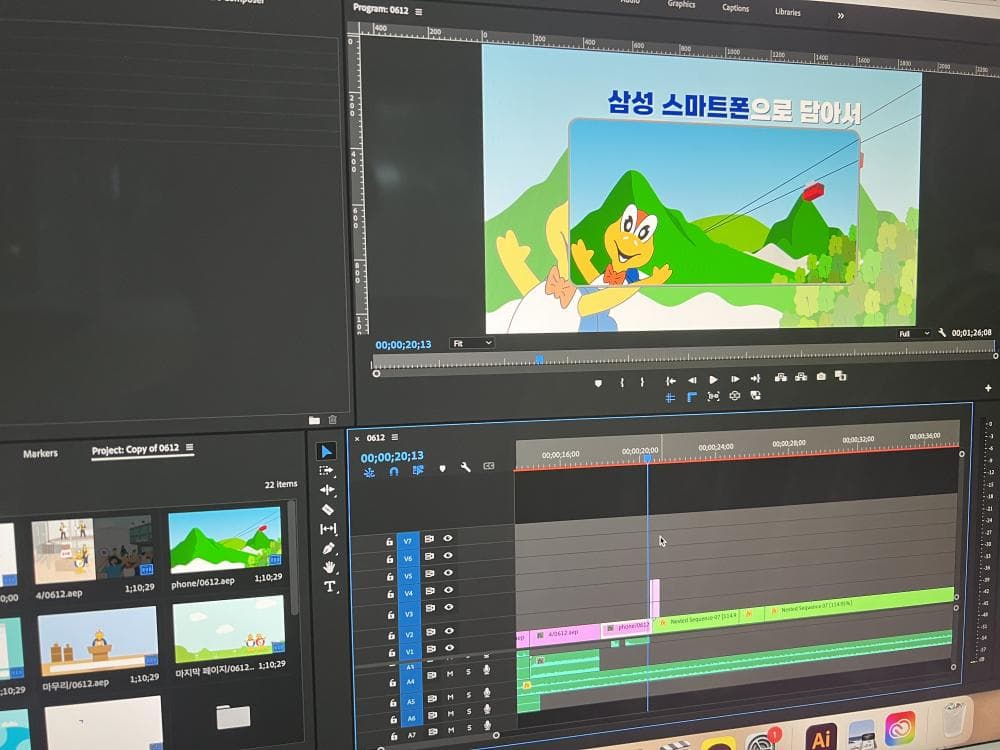Enable voice-over record on track A6
Screen dimensions: 1000x750
487,709
